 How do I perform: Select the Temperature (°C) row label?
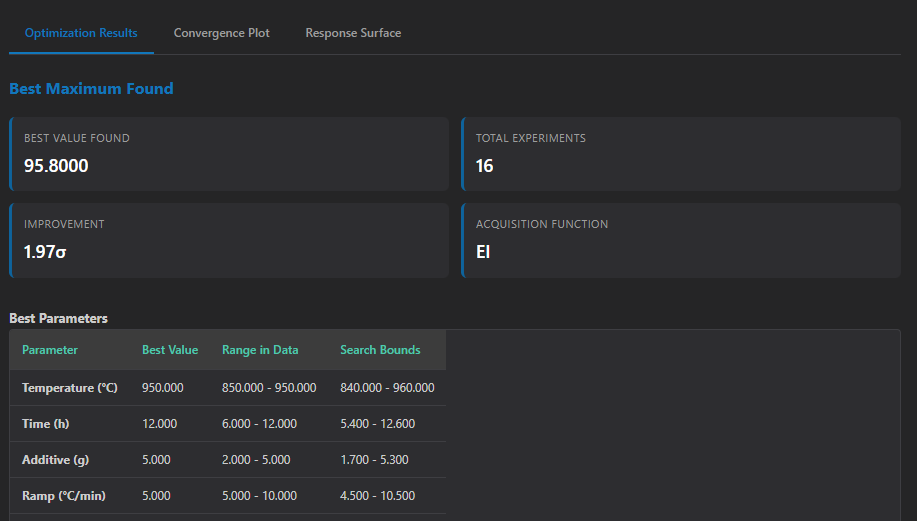coord(70,388)
